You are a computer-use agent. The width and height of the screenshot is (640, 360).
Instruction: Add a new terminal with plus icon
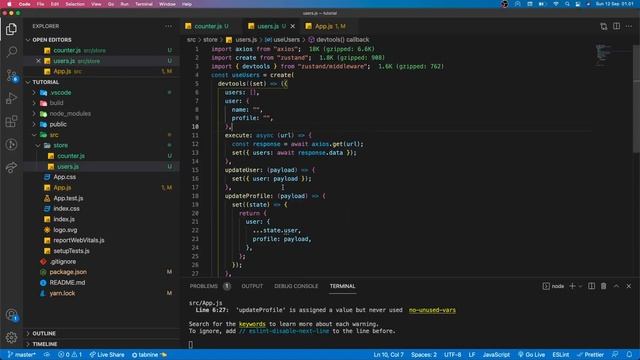pyautogui.click(x=572, y=286)
